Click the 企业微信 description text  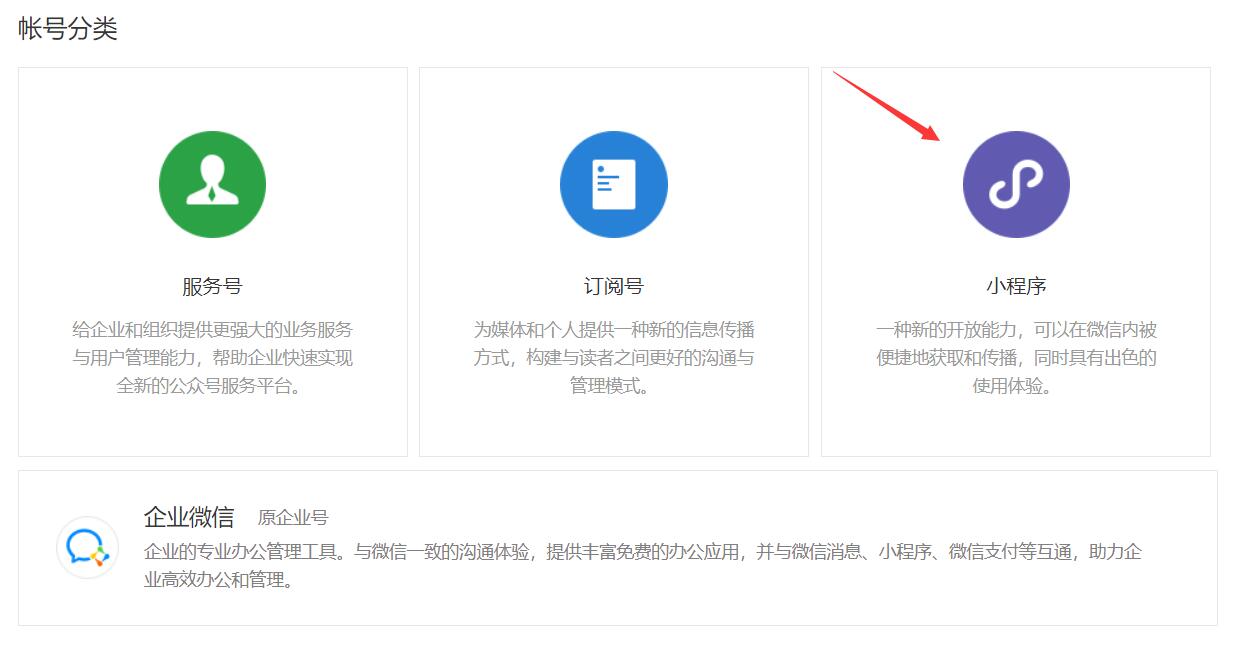[x=642, y=565]
